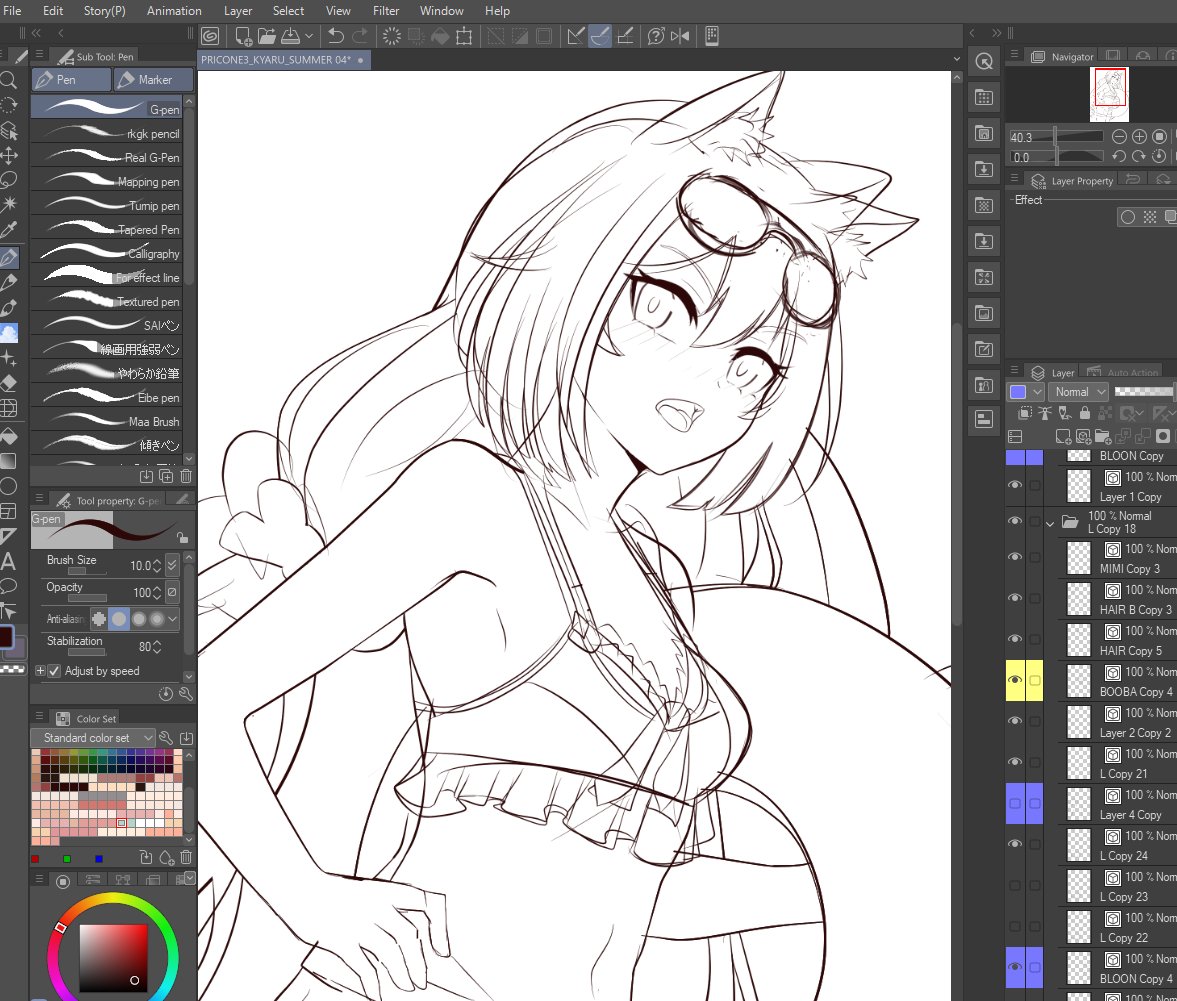Click the New raster layer icon
The width and height of the screenshot is (1177, 1001).
[x=1063, y=436]
